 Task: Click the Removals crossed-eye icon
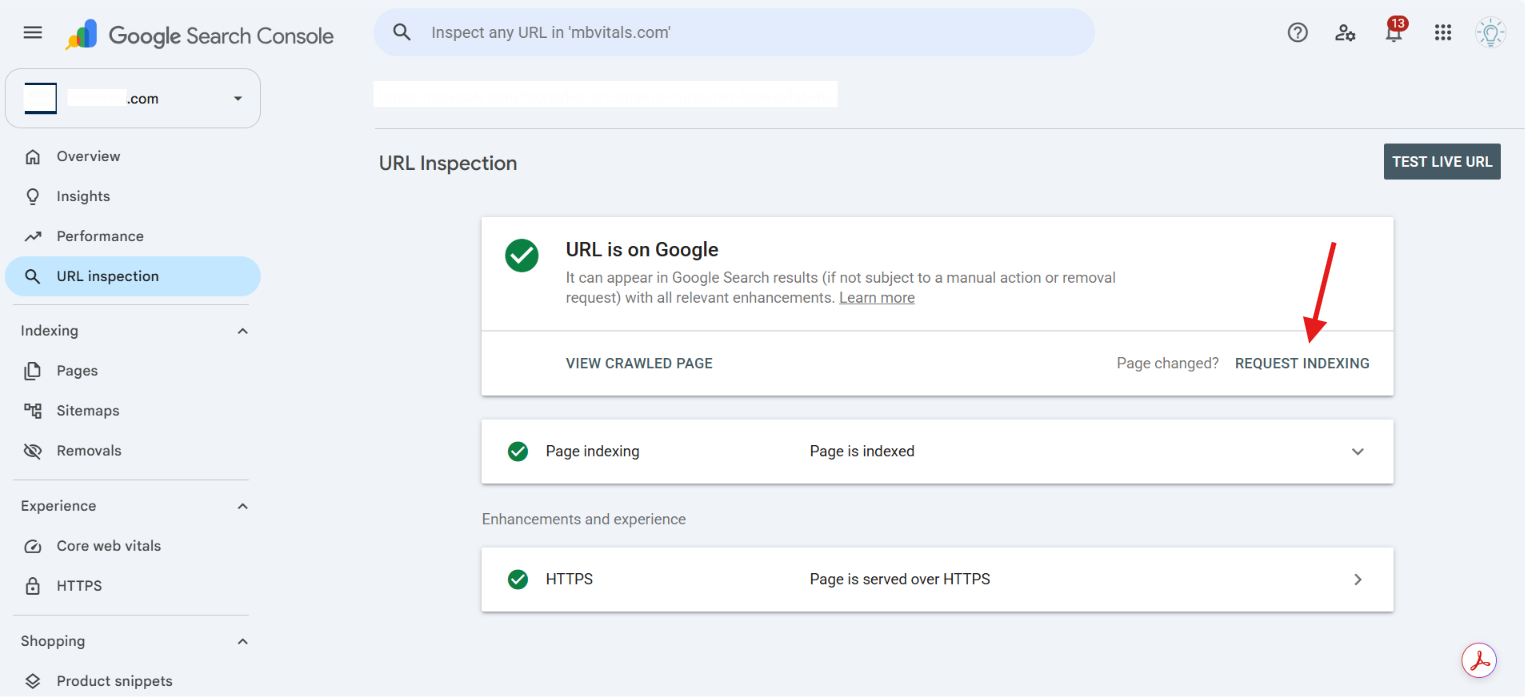point(33,450)
